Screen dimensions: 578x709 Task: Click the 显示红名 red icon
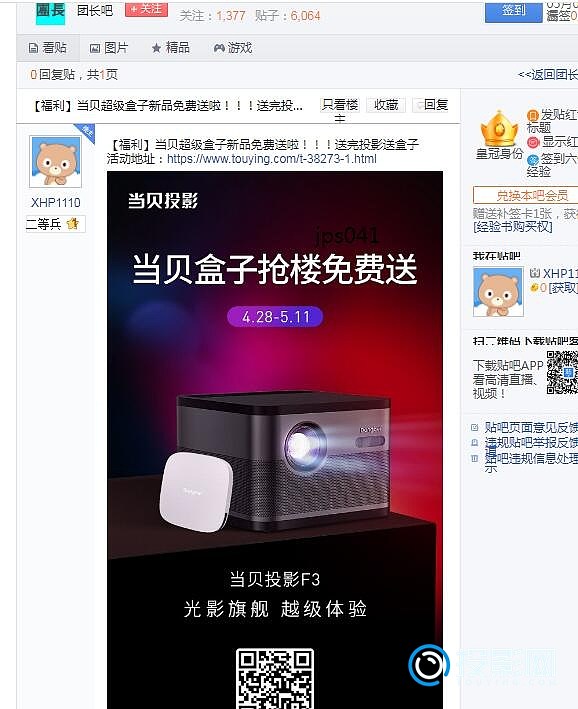tap(533, 142)
